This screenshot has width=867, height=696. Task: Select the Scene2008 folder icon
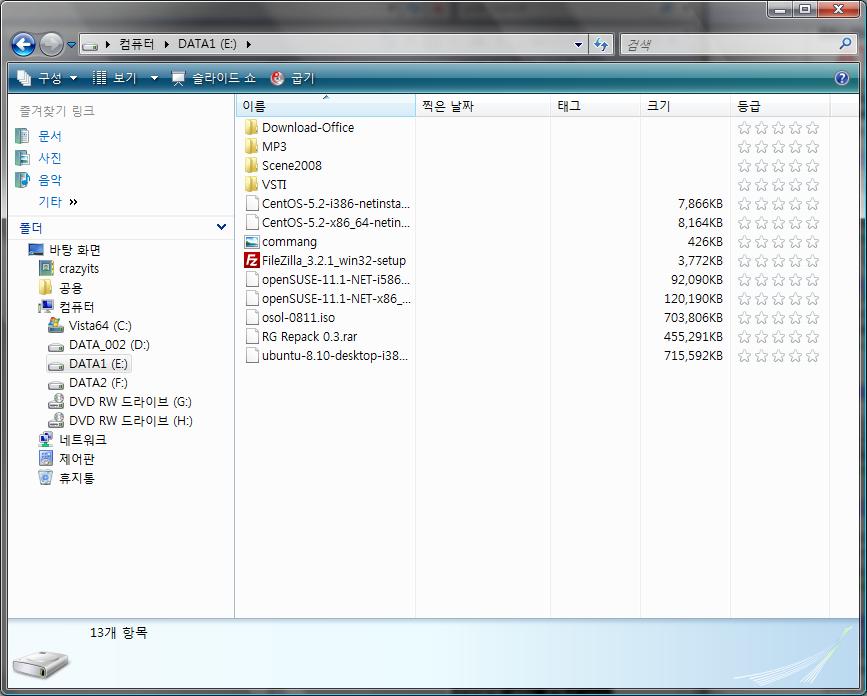tap(252, 165)
